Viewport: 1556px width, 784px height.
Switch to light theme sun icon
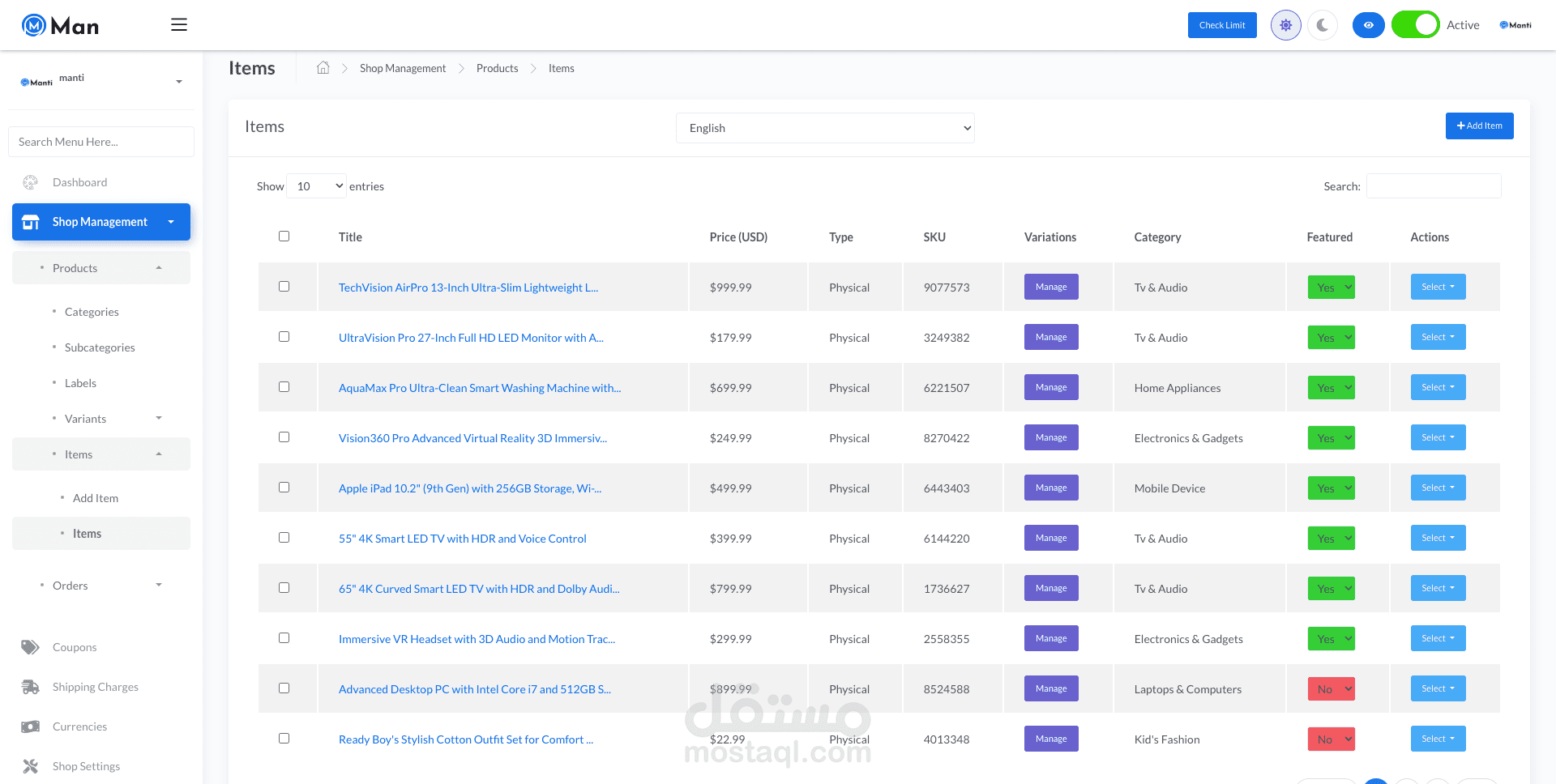pyautogui.click(x=1285, y=25)
